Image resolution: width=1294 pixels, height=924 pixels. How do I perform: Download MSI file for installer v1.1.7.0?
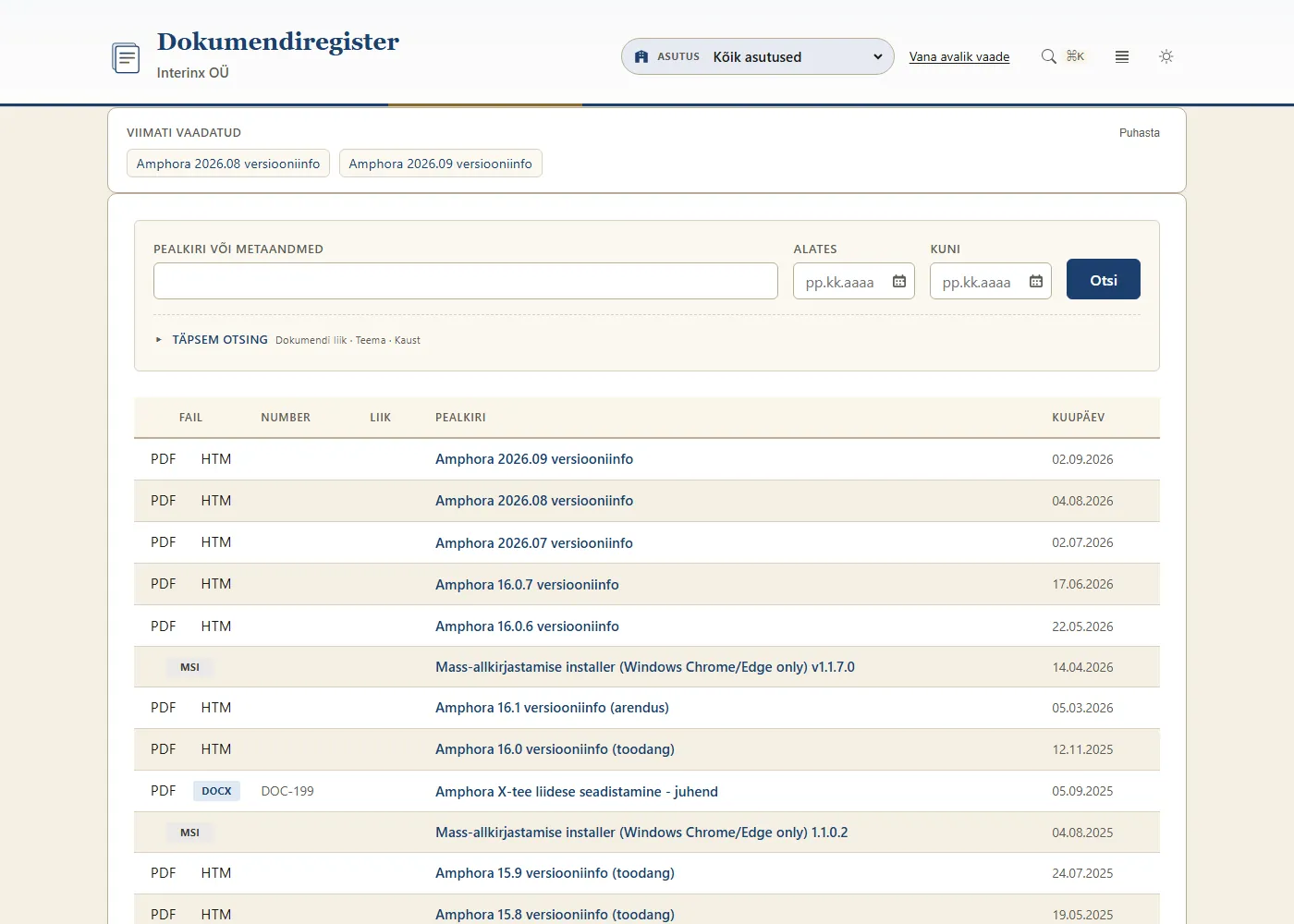pyautogui.click(x=189, y=667)
